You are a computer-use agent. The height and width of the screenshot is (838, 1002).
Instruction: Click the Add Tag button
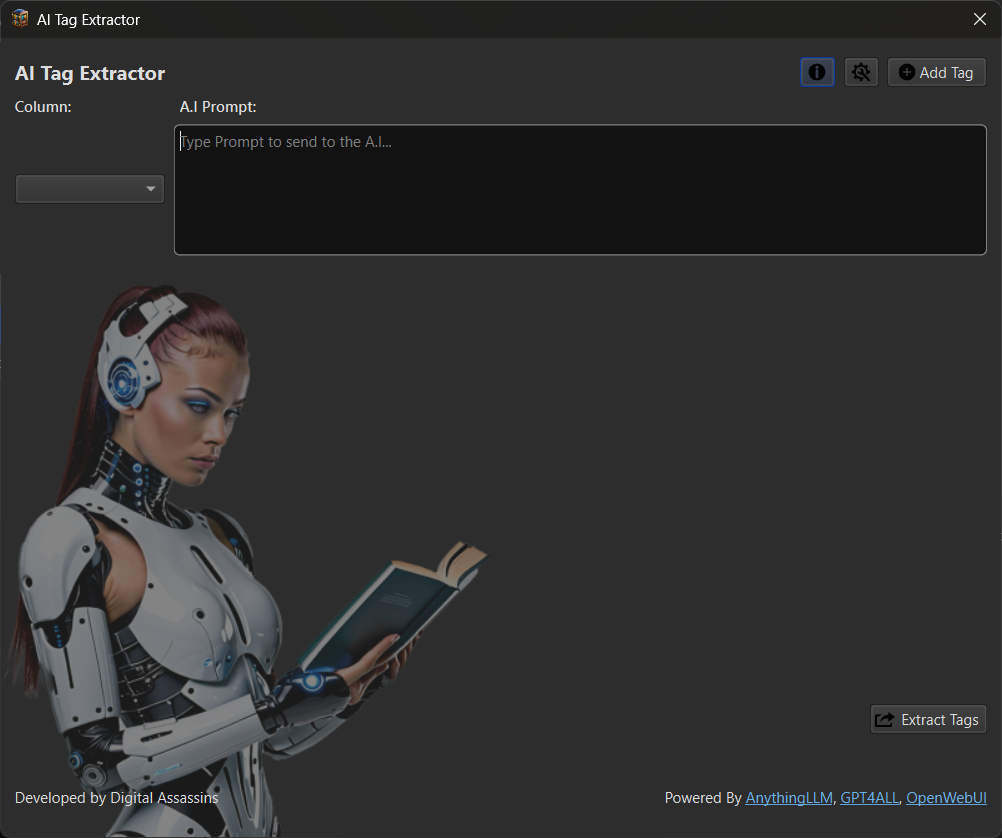pyautogui.click(x=936, y=72)
